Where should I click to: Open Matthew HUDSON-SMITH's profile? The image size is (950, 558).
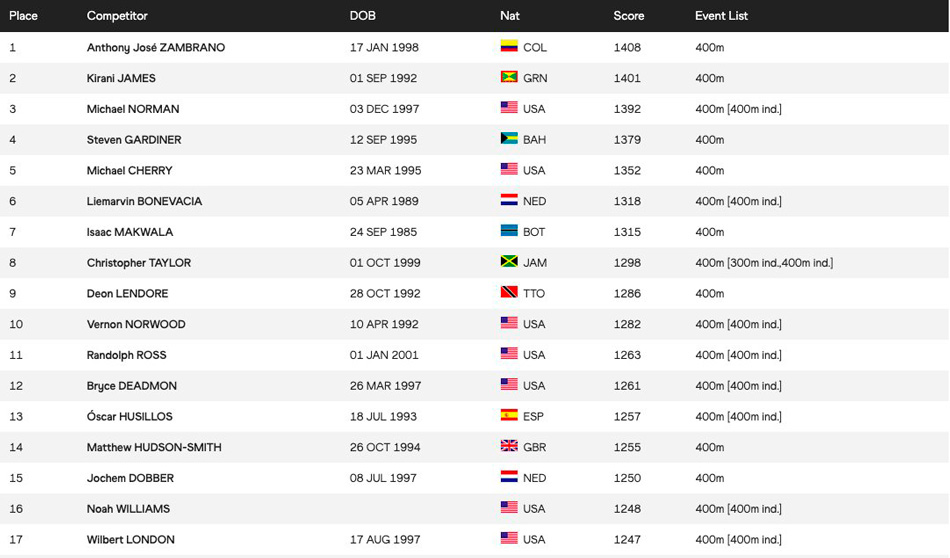pos(154,447)
